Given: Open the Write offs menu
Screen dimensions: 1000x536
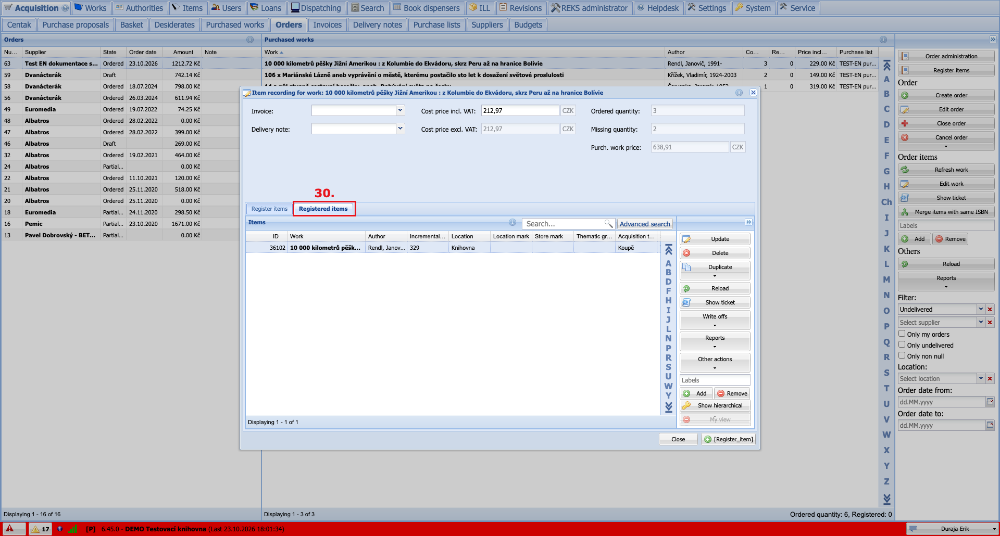Looking at the screenshot, I should pos(714,320).
